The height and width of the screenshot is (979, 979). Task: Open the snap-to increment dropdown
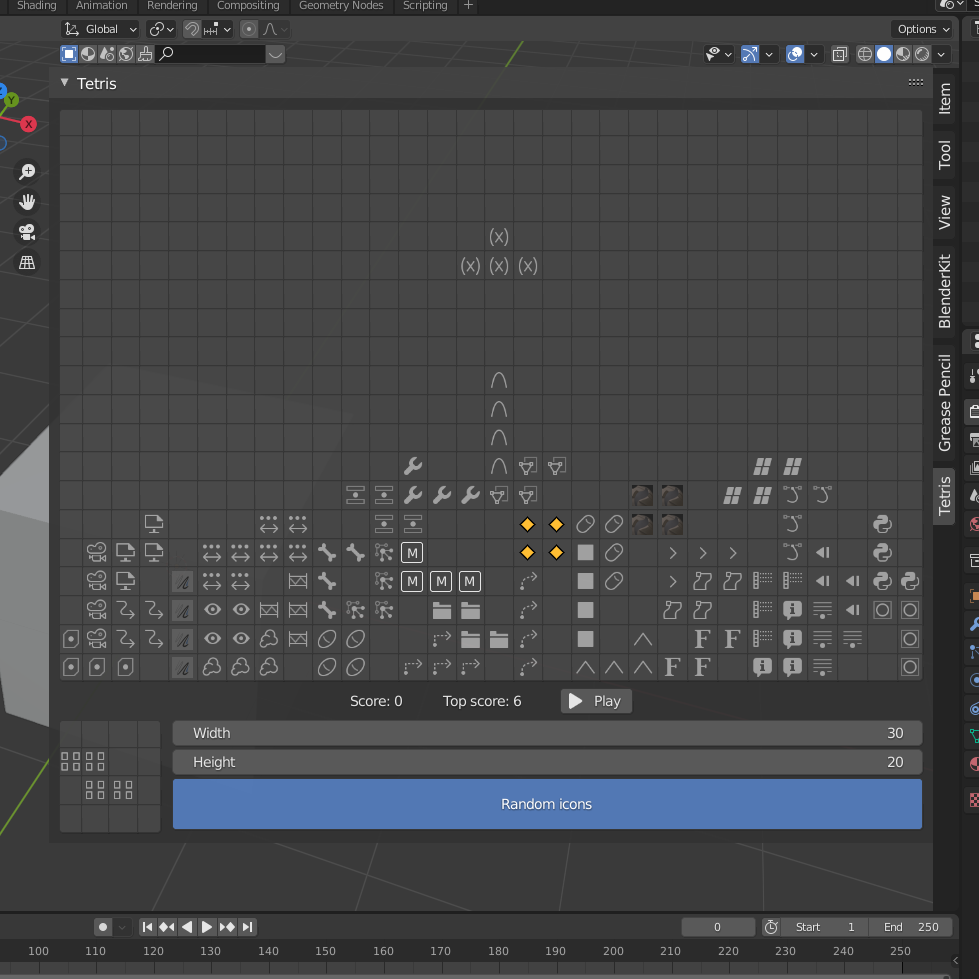tap(217, 29)
